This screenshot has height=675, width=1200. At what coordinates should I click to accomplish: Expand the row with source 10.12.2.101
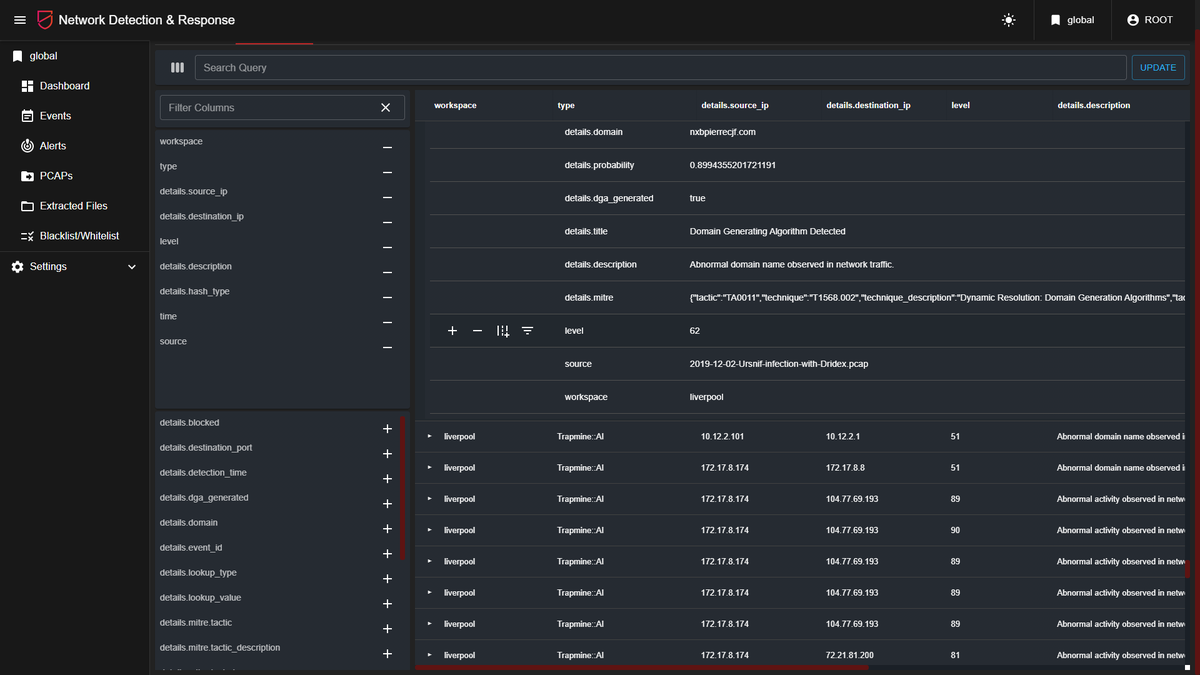pos(430,436)
